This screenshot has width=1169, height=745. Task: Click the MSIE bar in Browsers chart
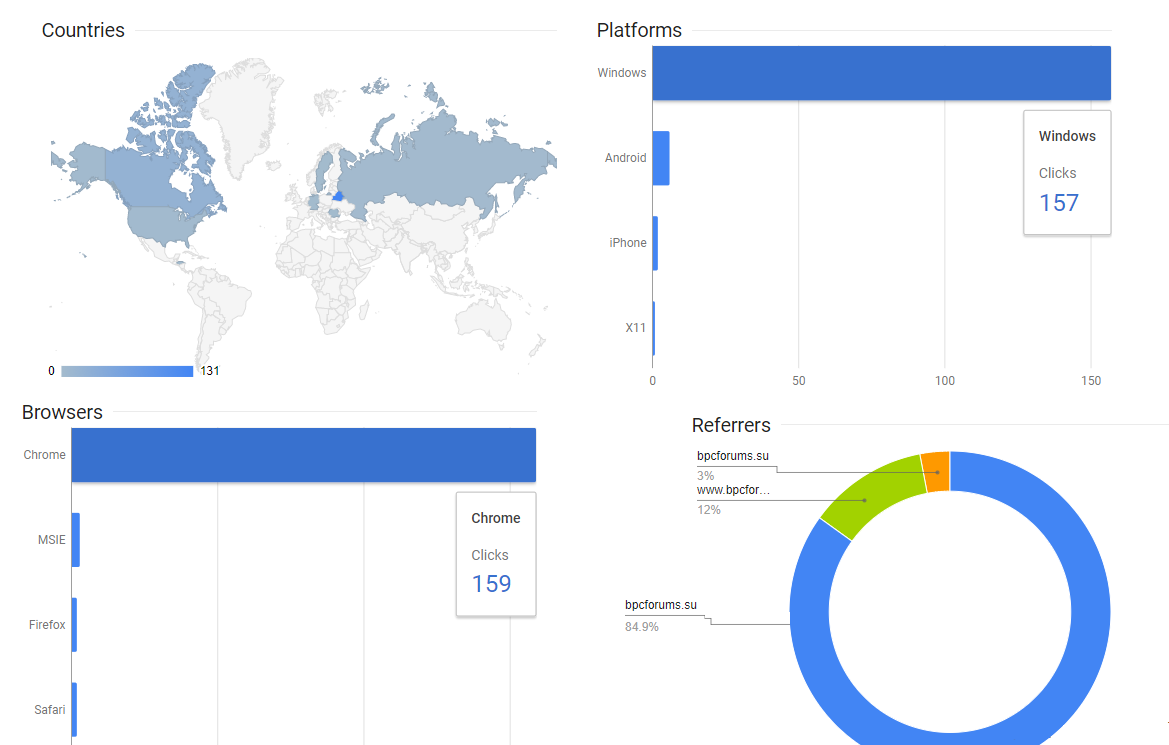75,540
